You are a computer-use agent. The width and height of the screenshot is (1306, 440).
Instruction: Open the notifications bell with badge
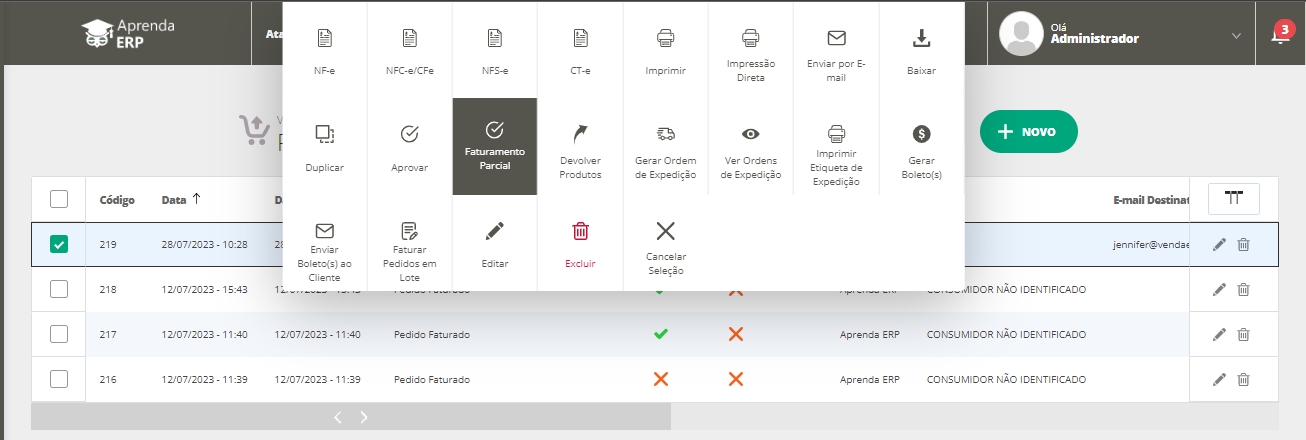(x=1279, y=35)
